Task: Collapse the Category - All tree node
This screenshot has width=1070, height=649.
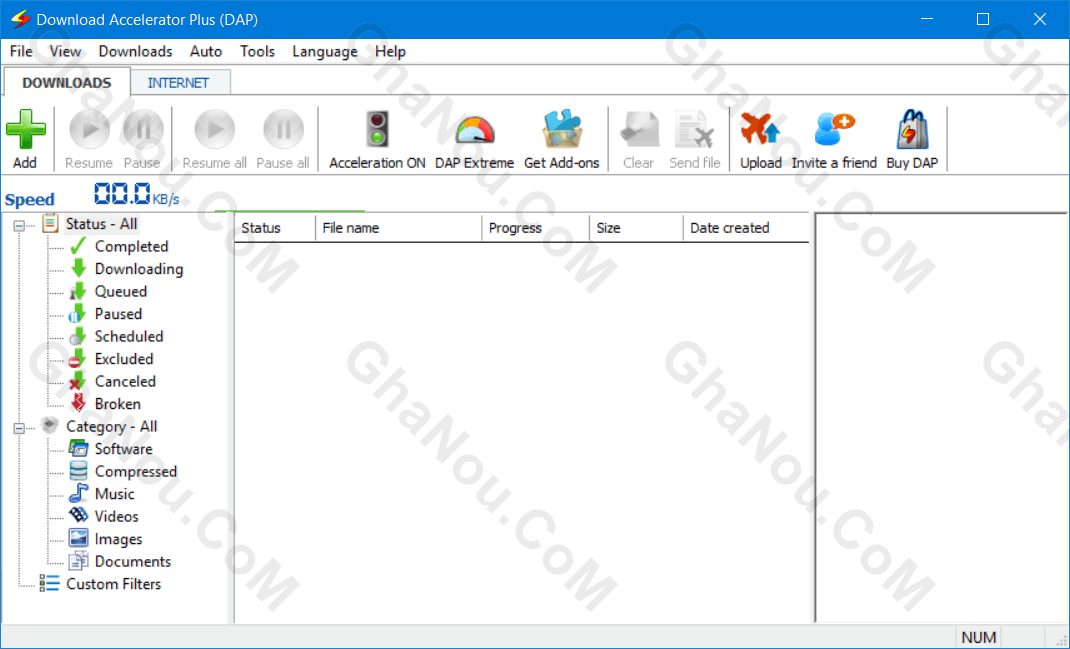Action: pyautogui.click(x=19, y=427)
